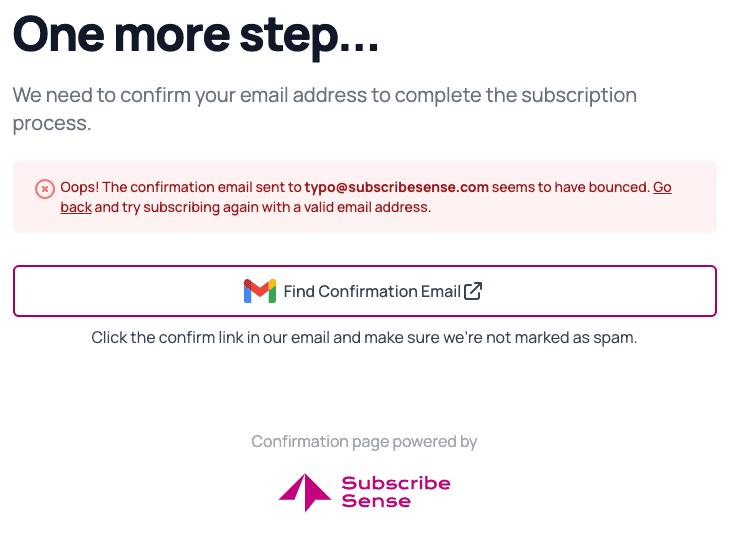Click the spam reminder text below the button

(x=364, y=337)
